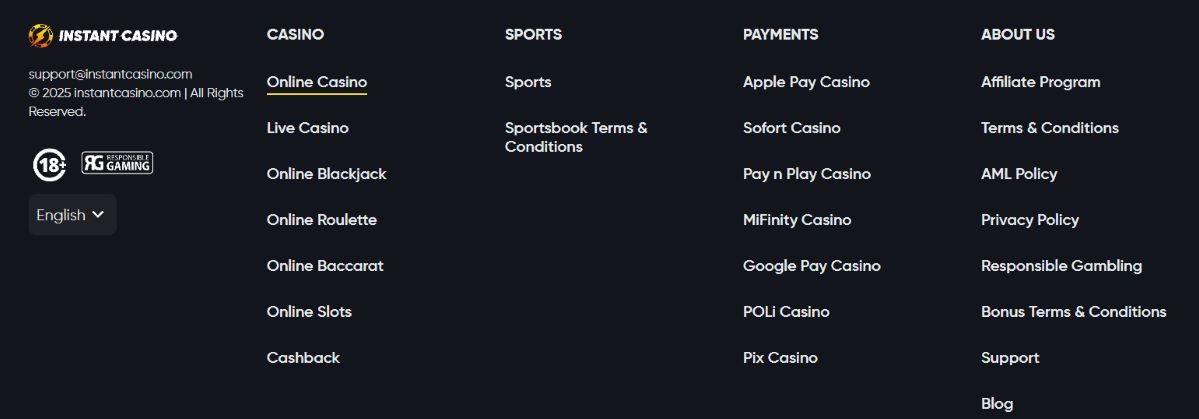Open the Online Blackjack page
The width and height of the screenshot is (1199, 419).
tap(327, 174)
